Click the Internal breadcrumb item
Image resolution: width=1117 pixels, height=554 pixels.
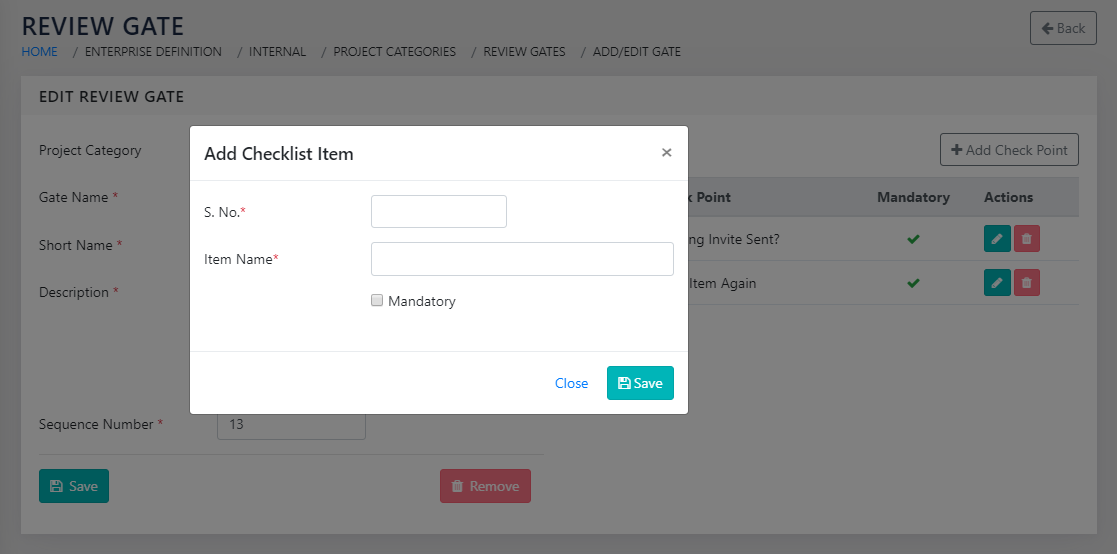(277, 51)
